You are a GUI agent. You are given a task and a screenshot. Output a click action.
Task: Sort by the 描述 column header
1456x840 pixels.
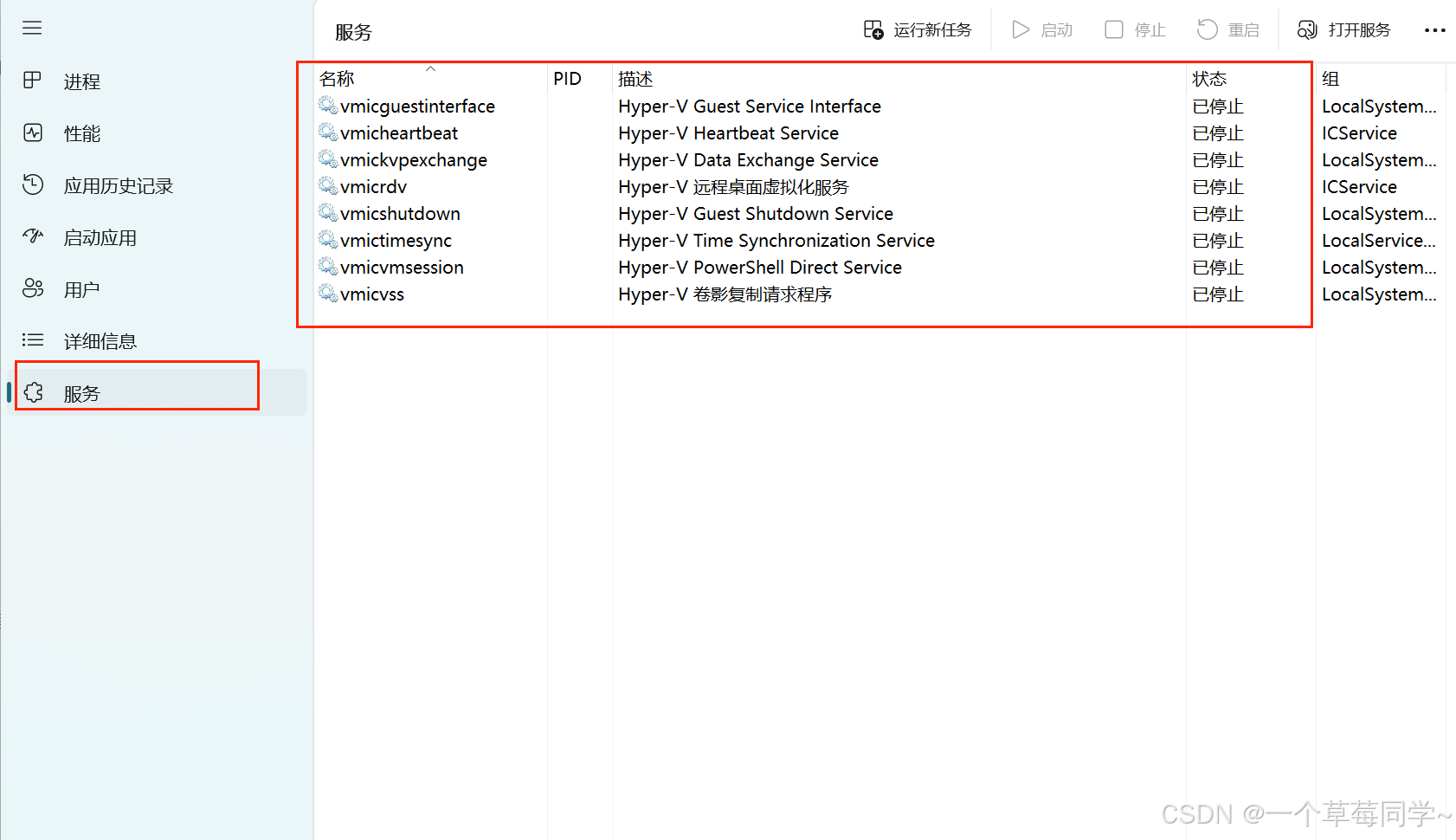click(635, 79)
